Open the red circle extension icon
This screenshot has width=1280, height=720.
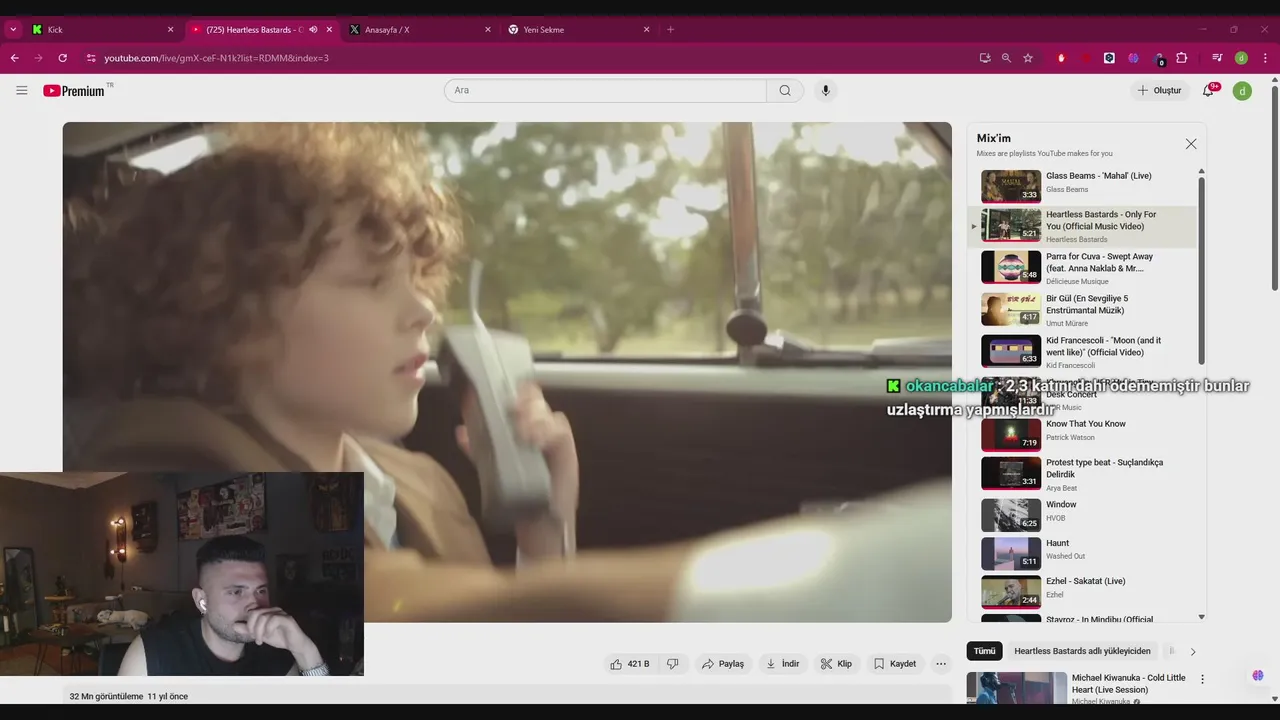pyautogui.click(x=1085, y=58)
